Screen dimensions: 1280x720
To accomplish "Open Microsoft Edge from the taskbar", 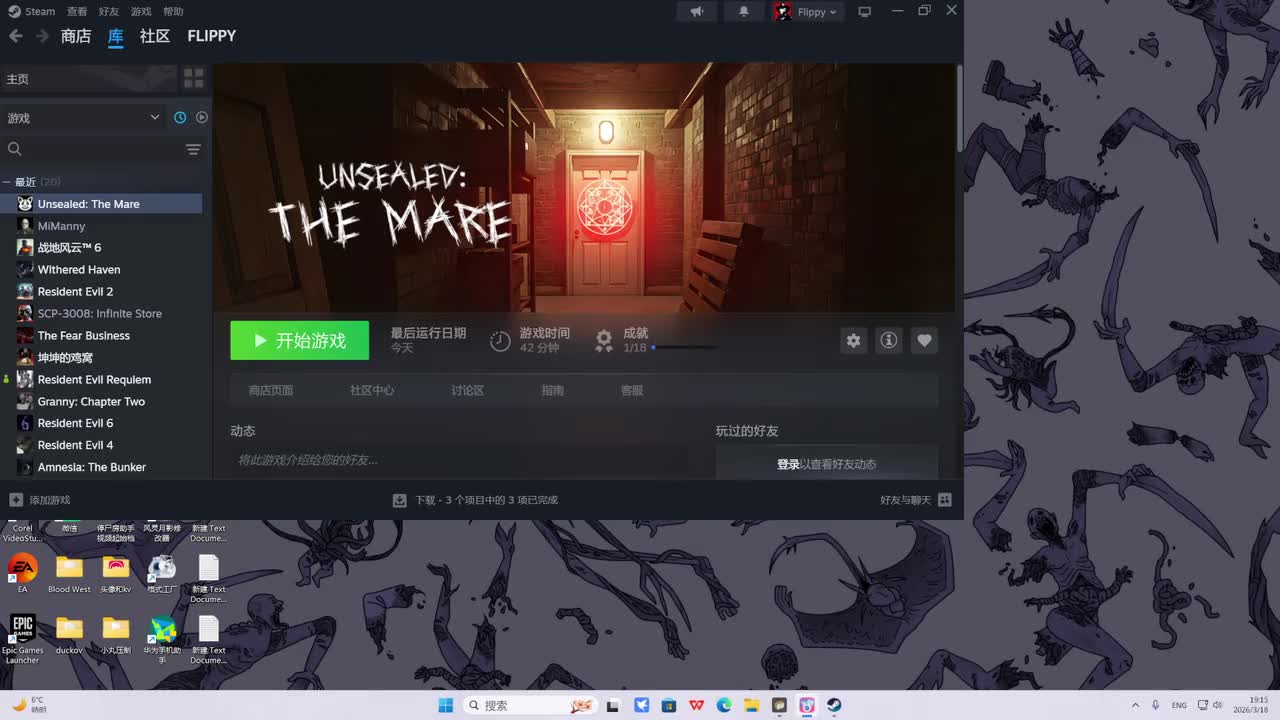I will (x=724, y=705).
